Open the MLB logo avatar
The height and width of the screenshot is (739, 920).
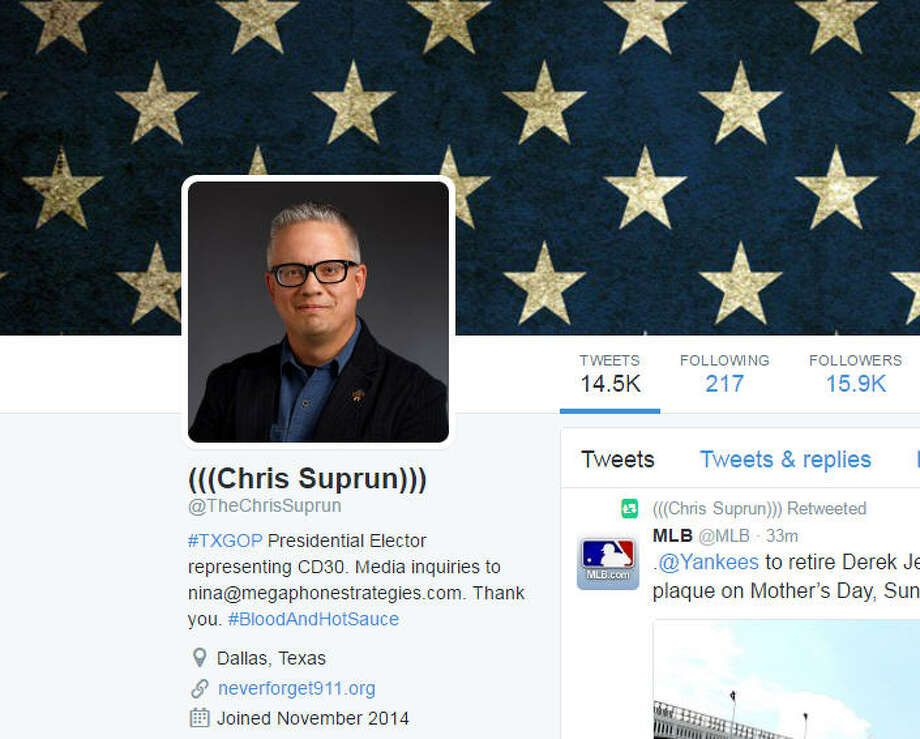click(608, 563)
